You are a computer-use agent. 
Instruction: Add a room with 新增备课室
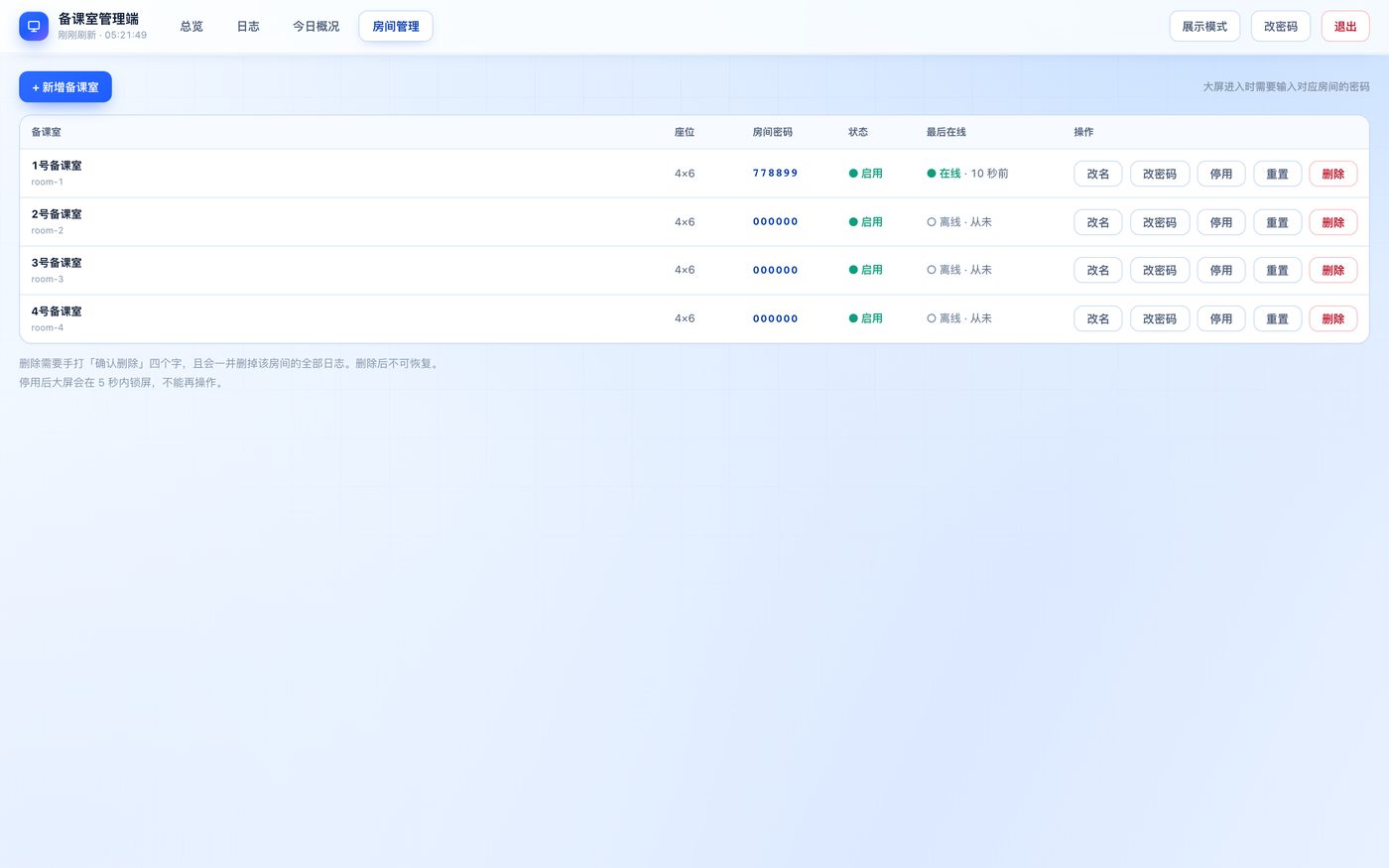point(65,87)
